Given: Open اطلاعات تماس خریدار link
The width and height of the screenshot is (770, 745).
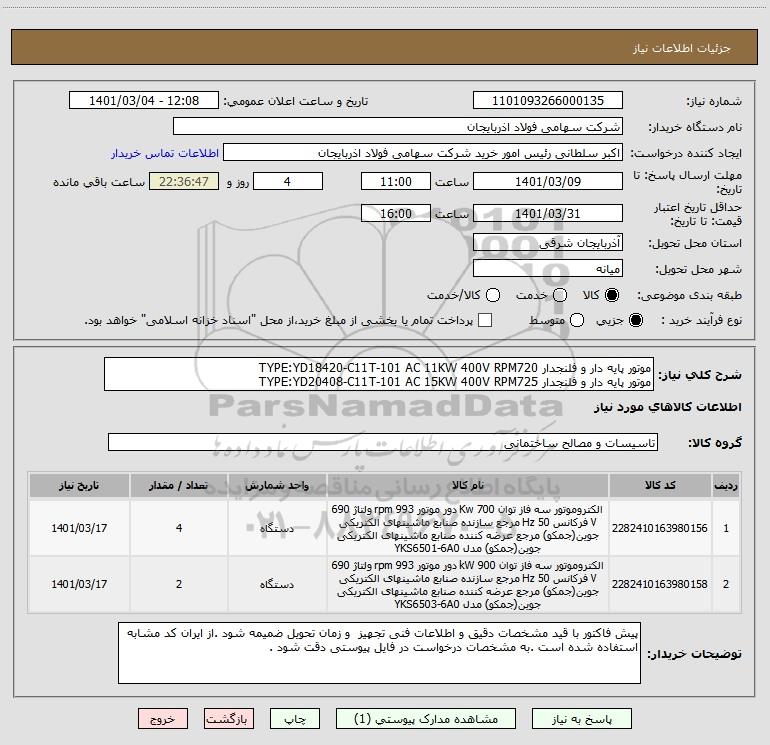Looking at the screenshot, I should (165, 153).
